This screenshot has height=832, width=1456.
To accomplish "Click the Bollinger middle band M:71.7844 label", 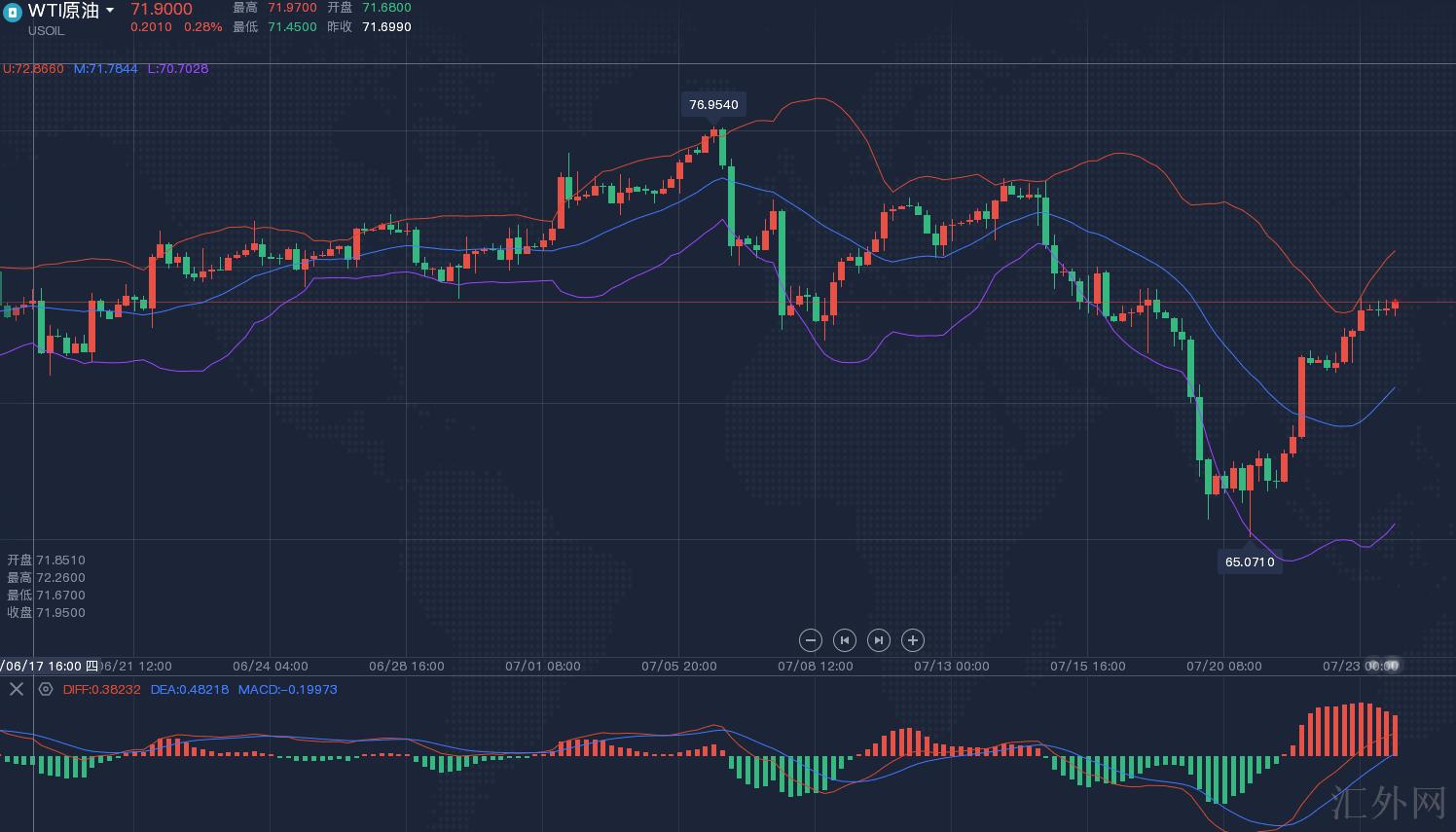I will pos(106,69).
